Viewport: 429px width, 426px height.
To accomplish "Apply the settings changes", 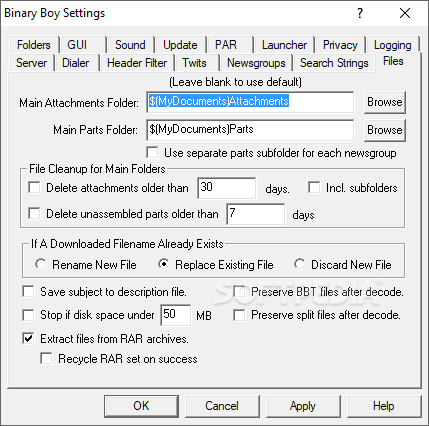I will (303, 406).
